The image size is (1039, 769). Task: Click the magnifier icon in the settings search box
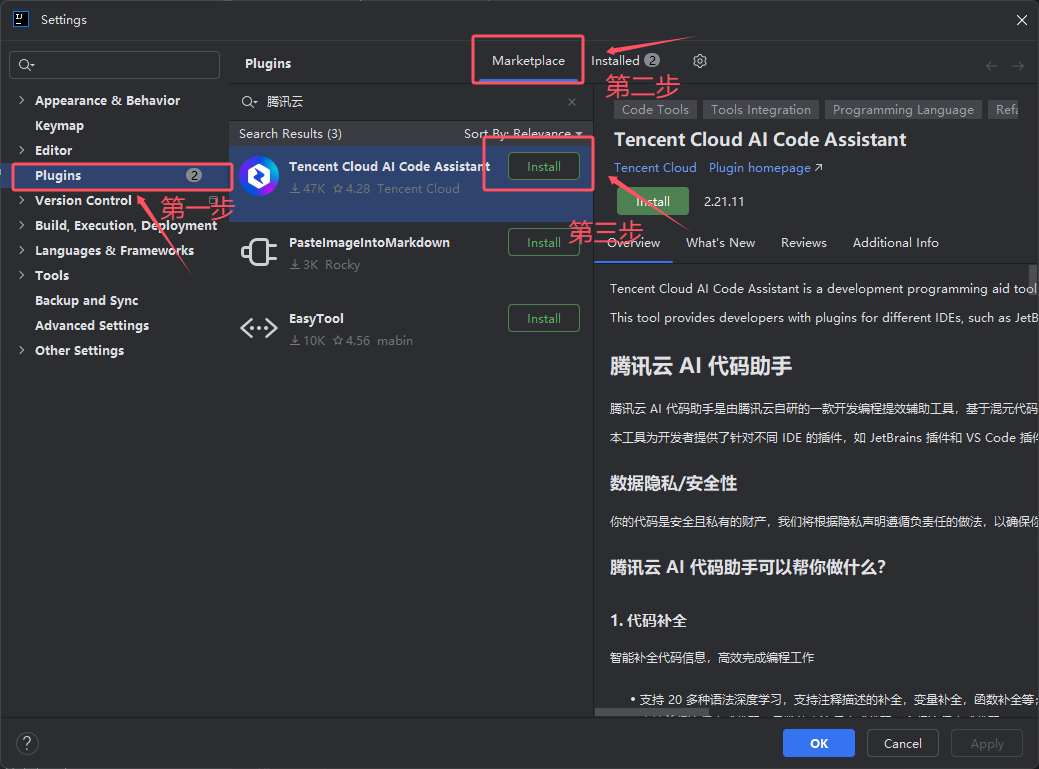click(27, 65)
